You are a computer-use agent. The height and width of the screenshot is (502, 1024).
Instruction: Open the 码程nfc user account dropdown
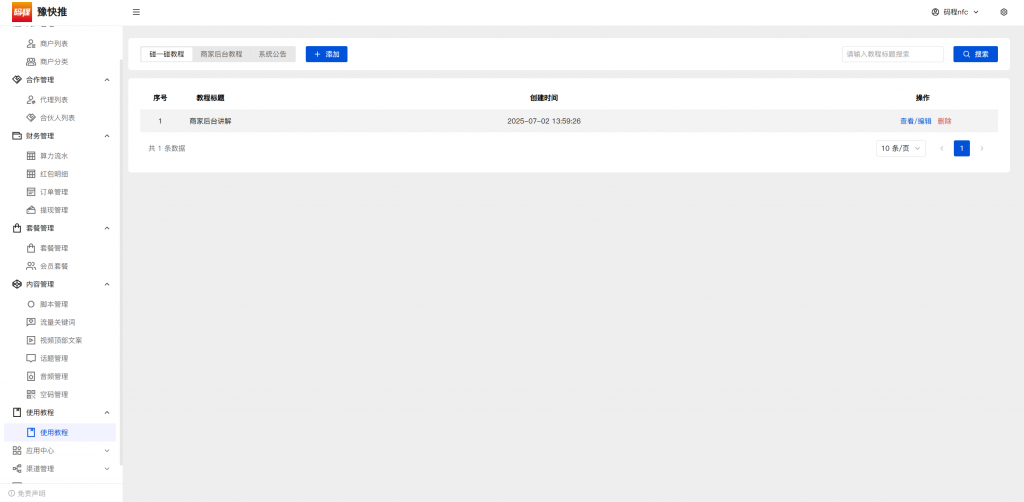954,12
